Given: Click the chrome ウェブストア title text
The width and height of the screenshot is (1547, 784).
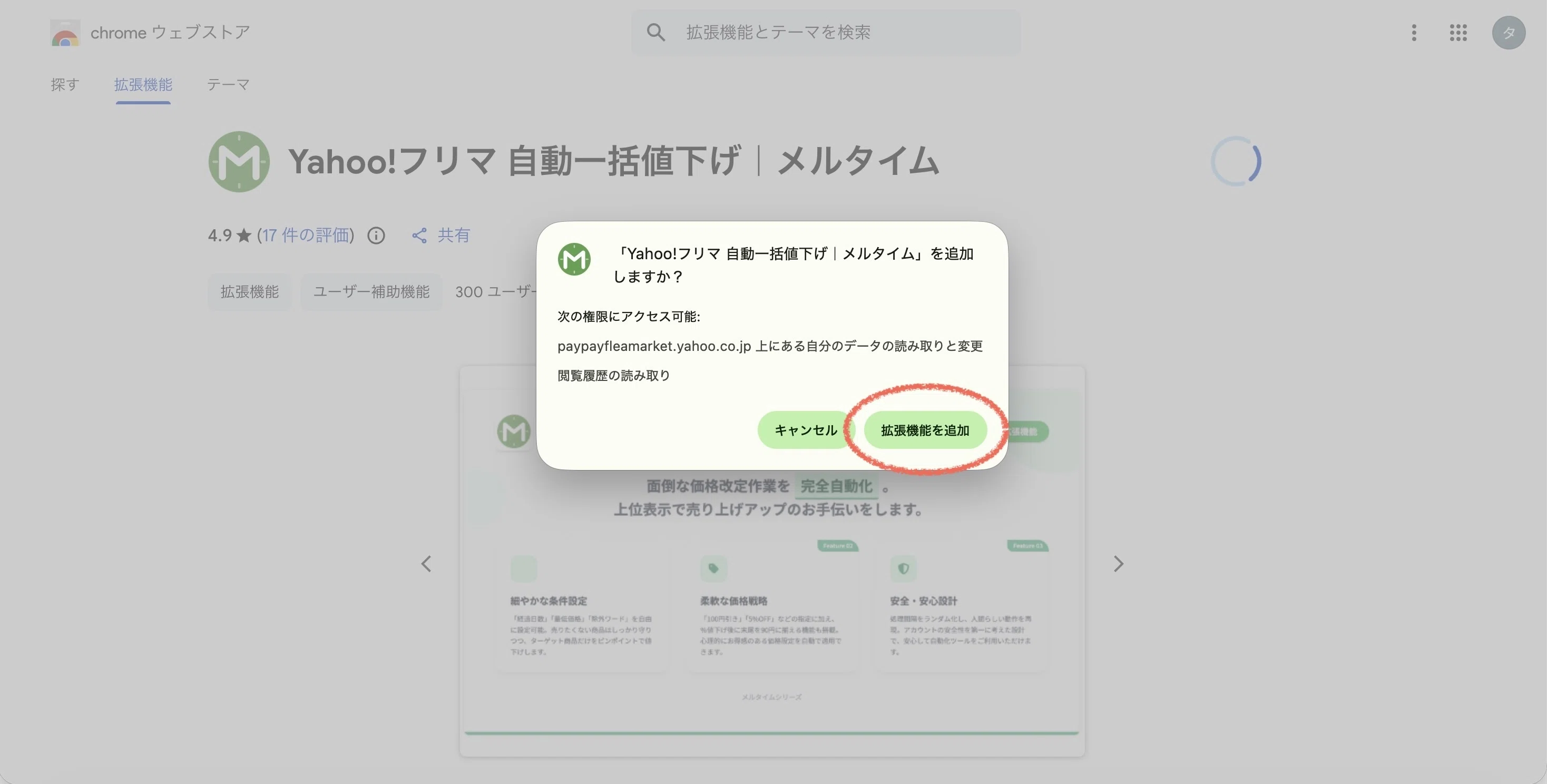Looking at the screenshot, I should tap(171, 33).
